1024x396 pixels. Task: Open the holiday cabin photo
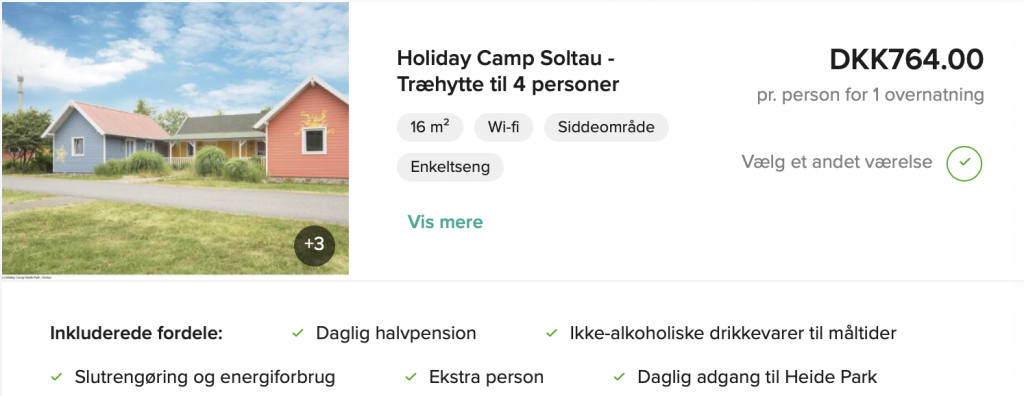[x=175, y=138]
